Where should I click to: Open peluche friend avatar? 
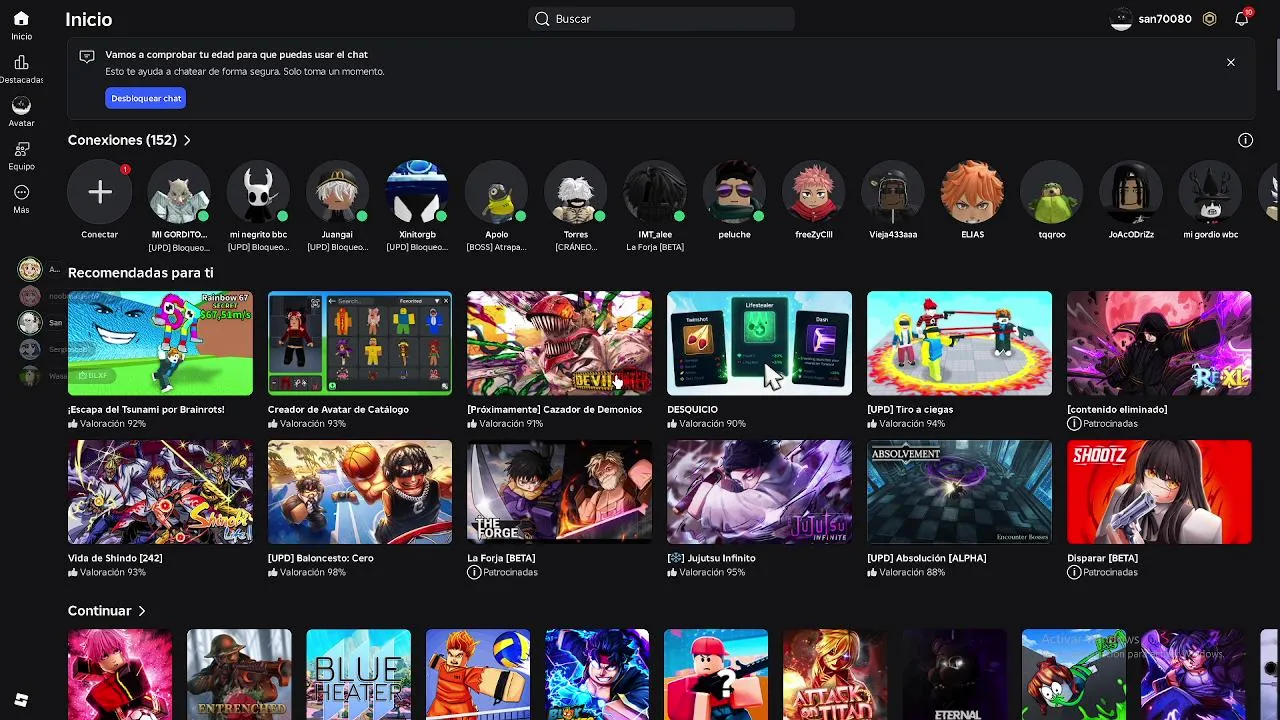tap(734, 192)
